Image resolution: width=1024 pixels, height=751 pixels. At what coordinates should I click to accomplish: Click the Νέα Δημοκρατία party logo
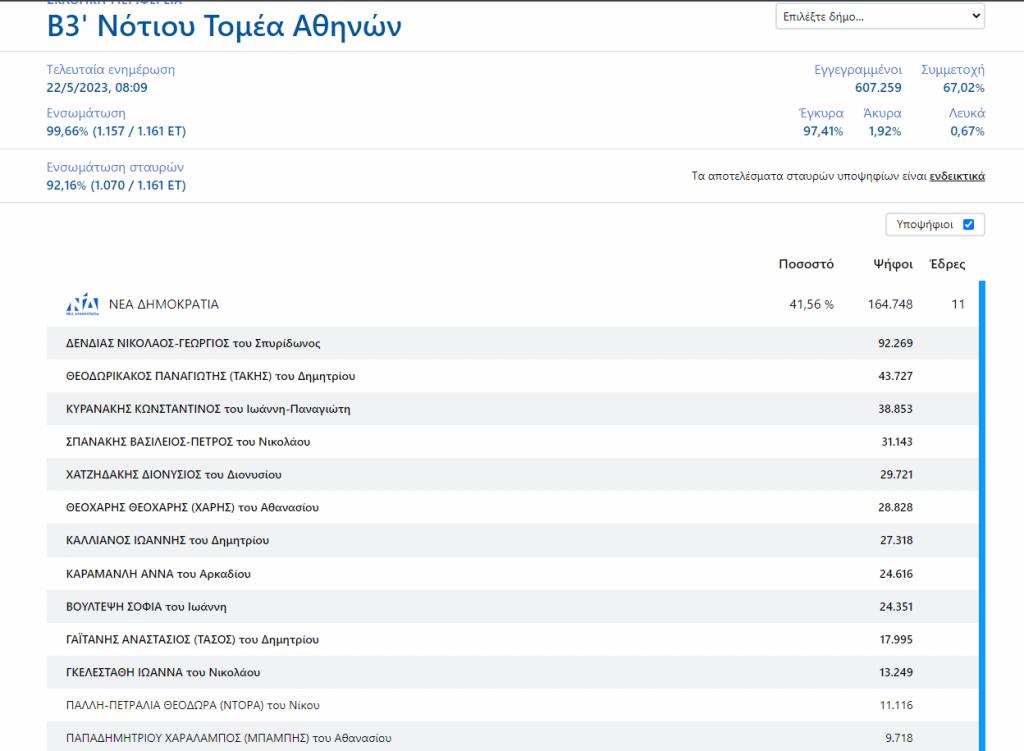click(83, 305)
